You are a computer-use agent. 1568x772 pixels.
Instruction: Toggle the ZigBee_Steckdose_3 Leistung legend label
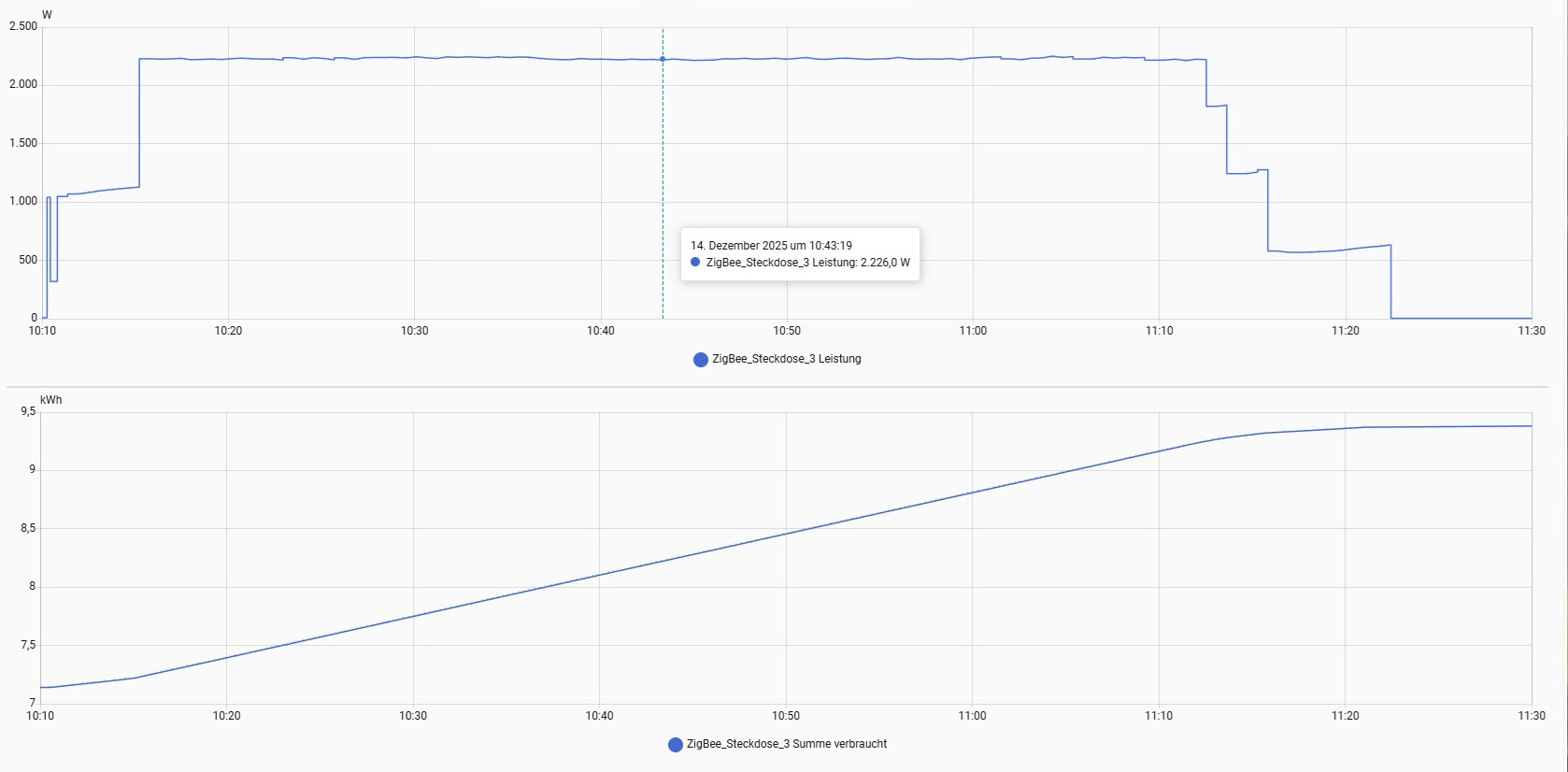[786, 359]
